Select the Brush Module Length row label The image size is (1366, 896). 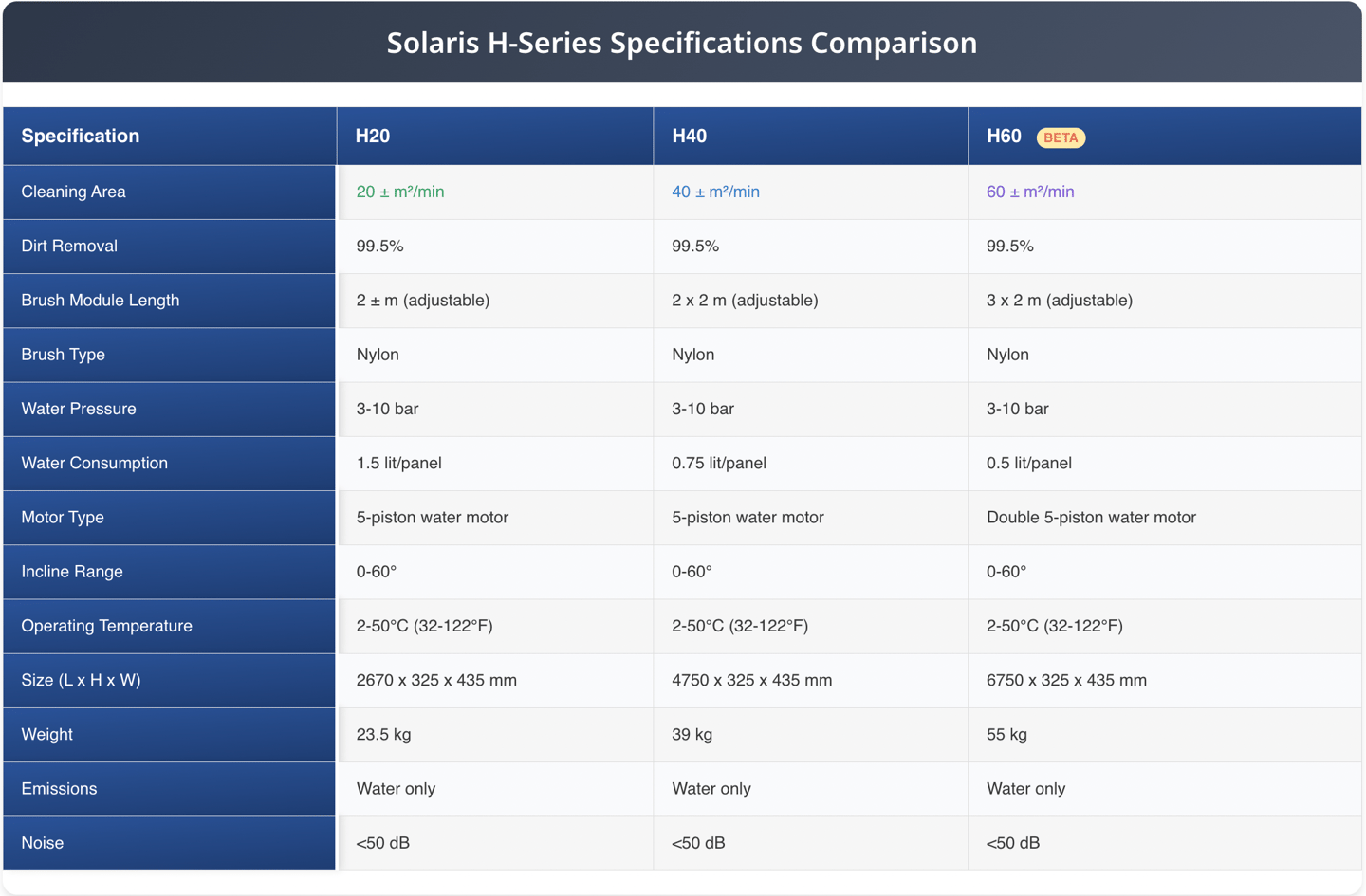[x=100, y=301]
